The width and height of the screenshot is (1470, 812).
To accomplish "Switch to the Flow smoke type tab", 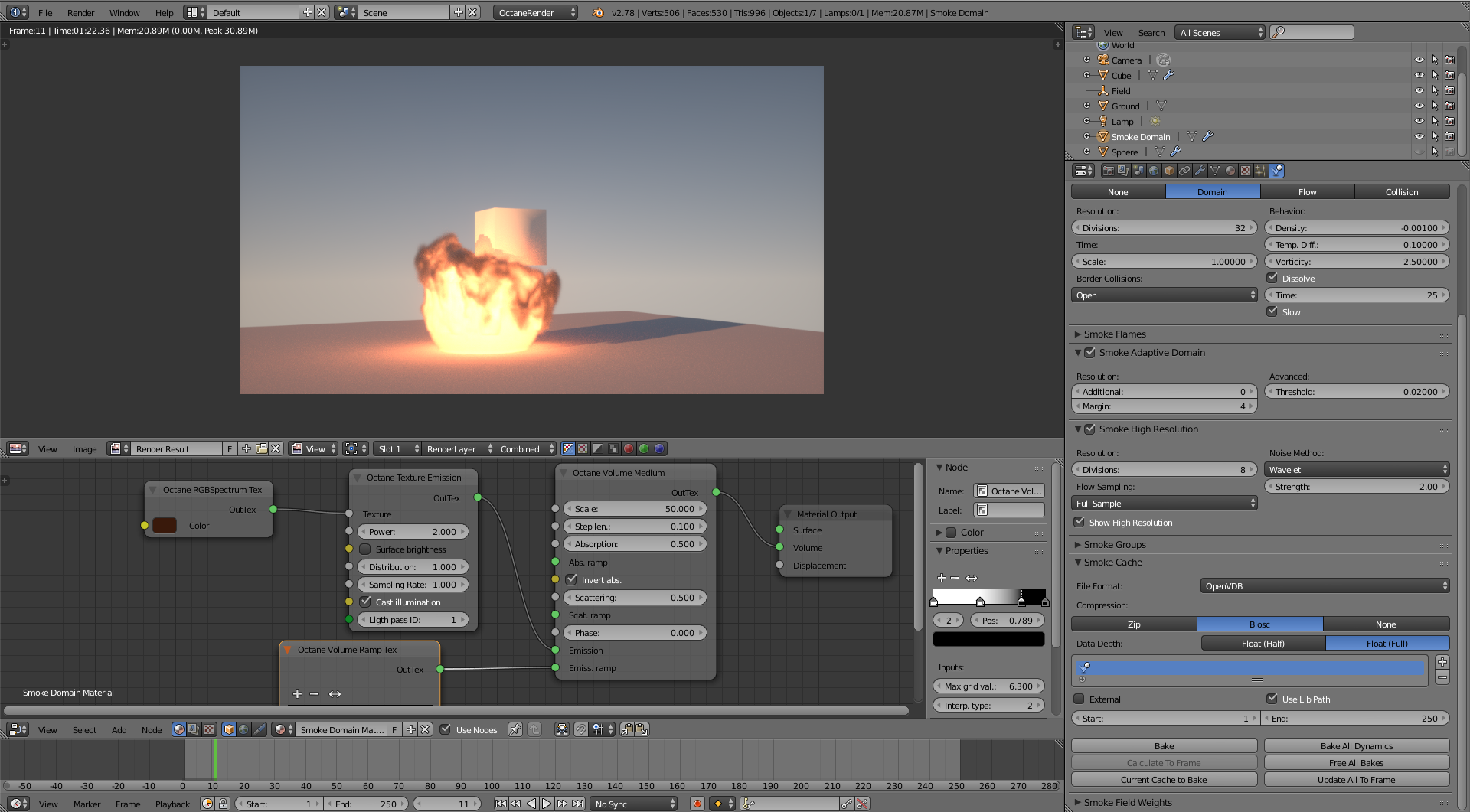I will [x=1307, y=192].
